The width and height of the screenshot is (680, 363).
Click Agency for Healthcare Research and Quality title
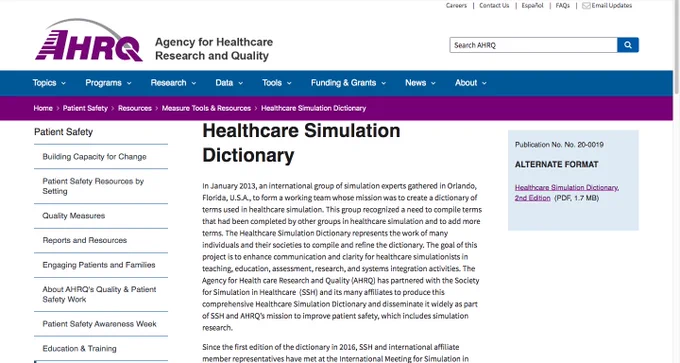(214, 49)
